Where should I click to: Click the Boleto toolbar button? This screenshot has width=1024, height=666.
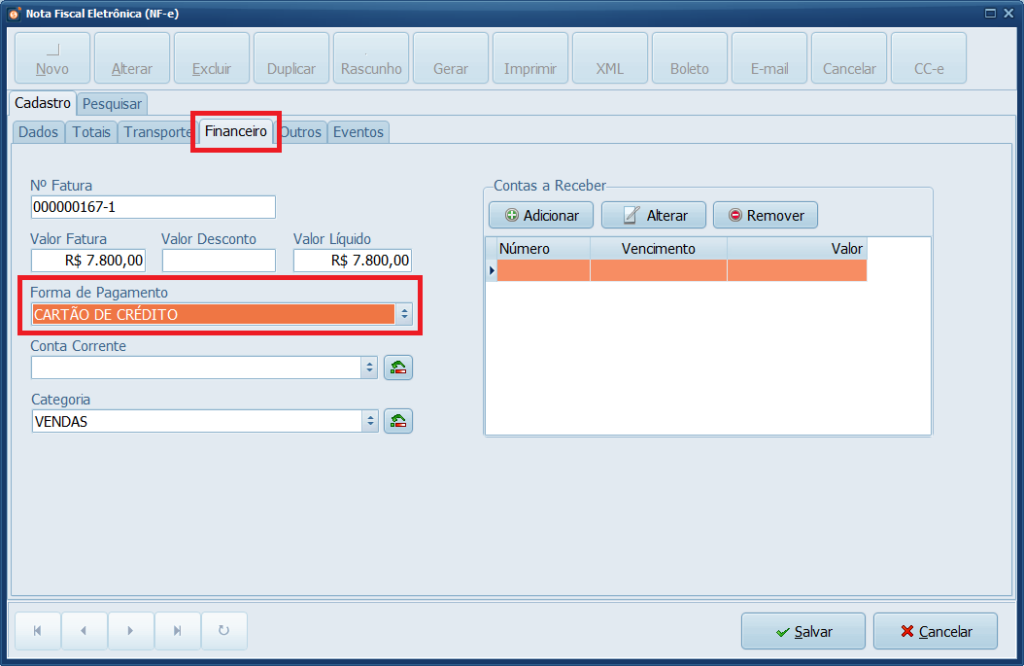[x=690, y=58]
